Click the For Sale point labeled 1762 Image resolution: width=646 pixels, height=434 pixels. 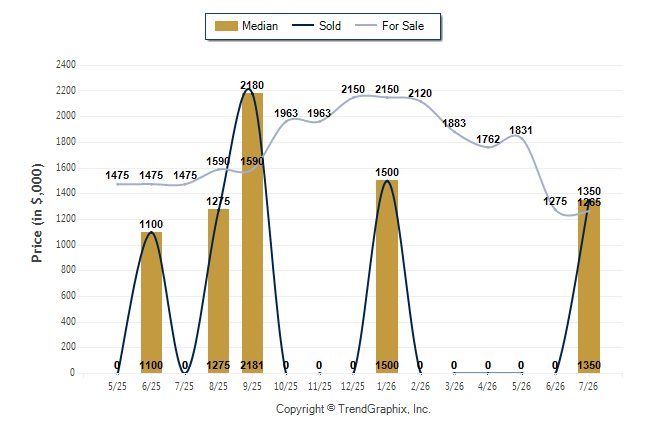click(488, 147)
